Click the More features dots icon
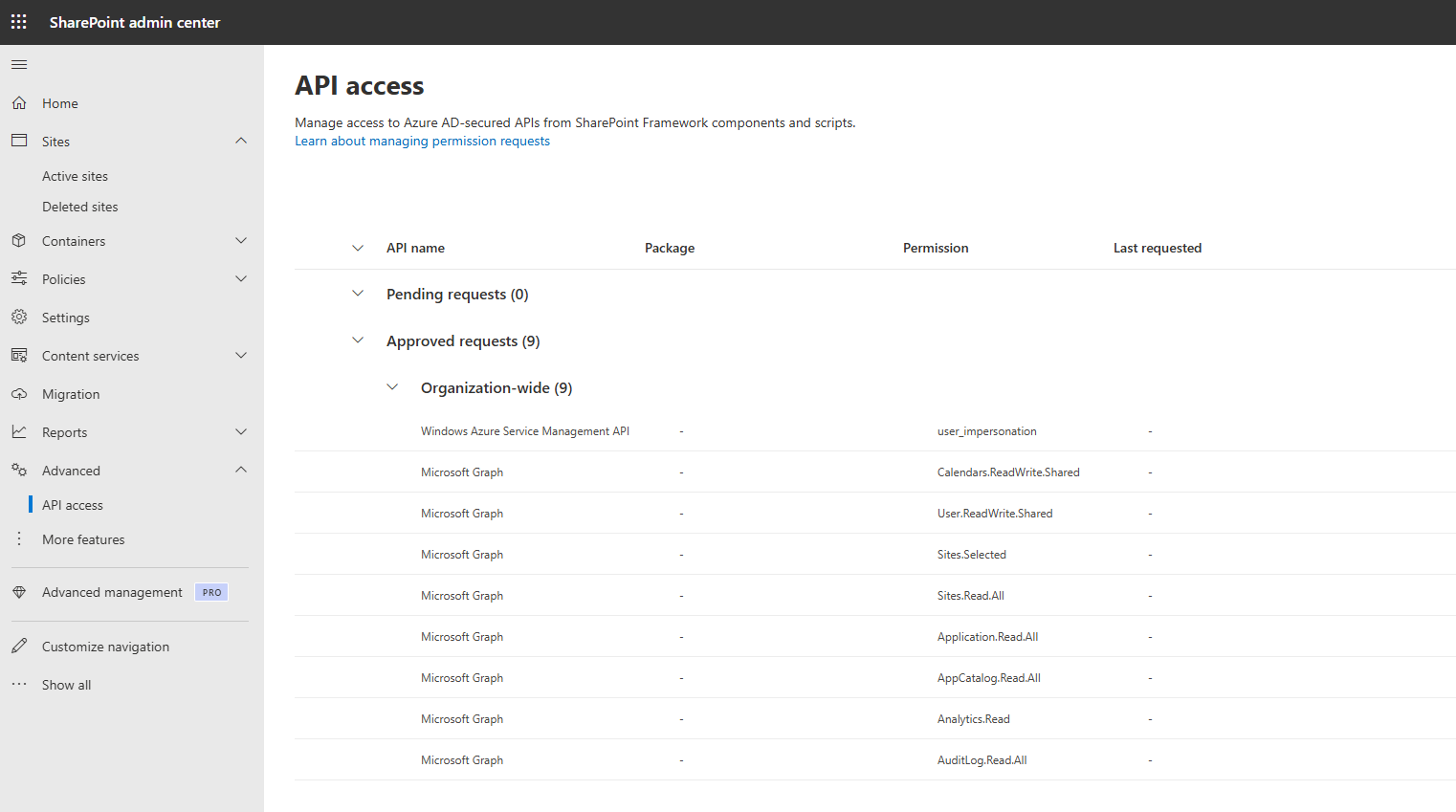This screenshot has height=812, width=1456. pos(19,539)
